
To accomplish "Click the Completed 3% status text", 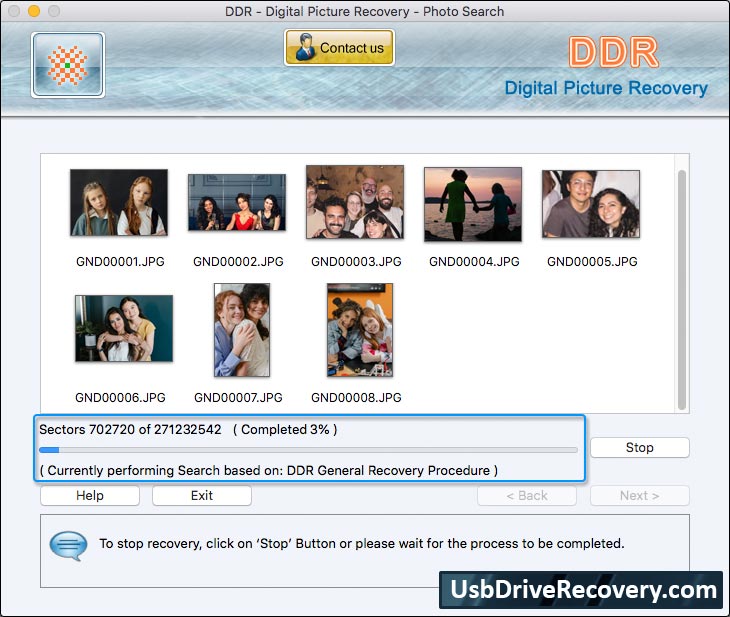I will tap(285, 429).
